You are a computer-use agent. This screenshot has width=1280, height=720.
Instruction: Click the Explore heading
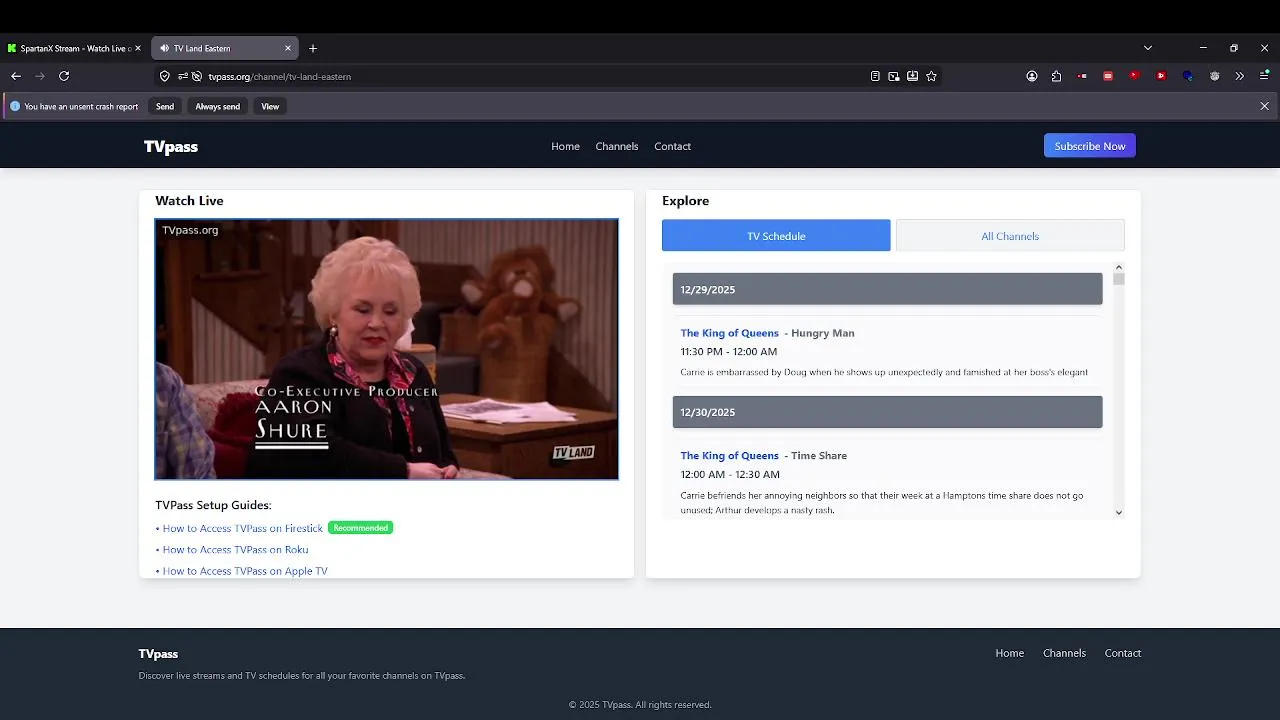pyautogui.click(x=685, y=201)
